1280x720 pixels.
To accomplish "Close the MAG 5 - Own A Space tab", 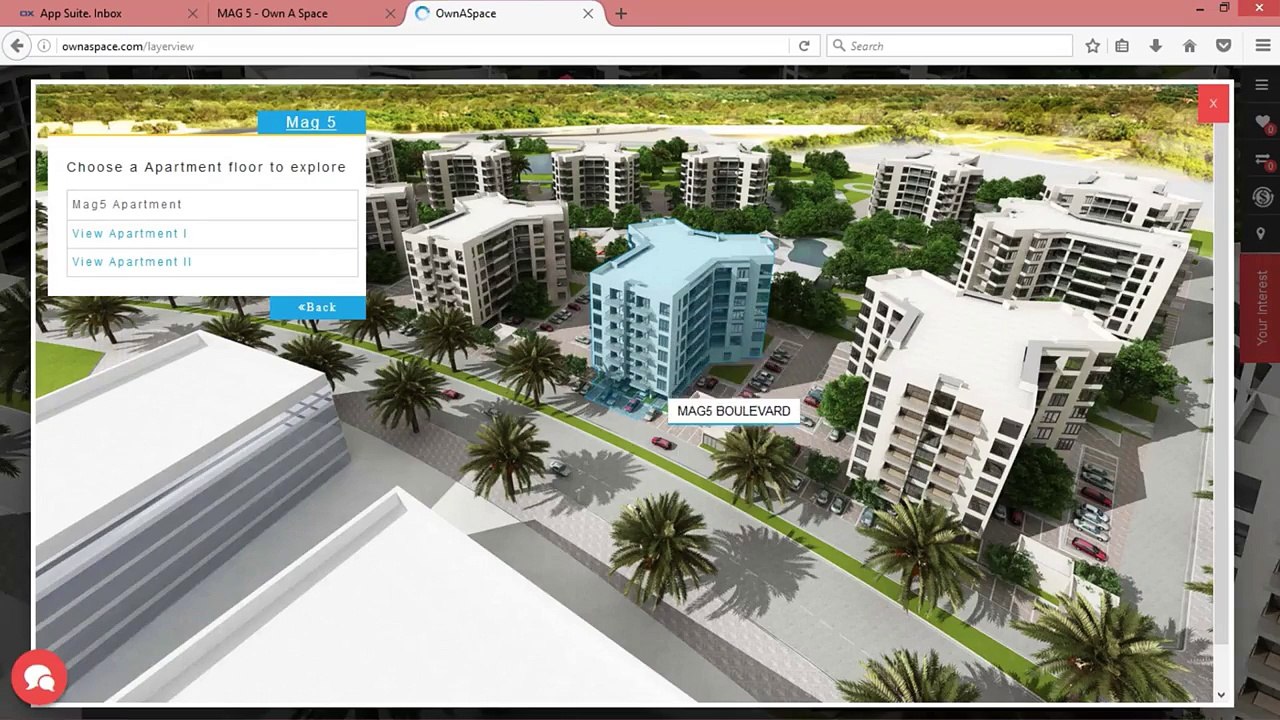I will coord(391,13).
